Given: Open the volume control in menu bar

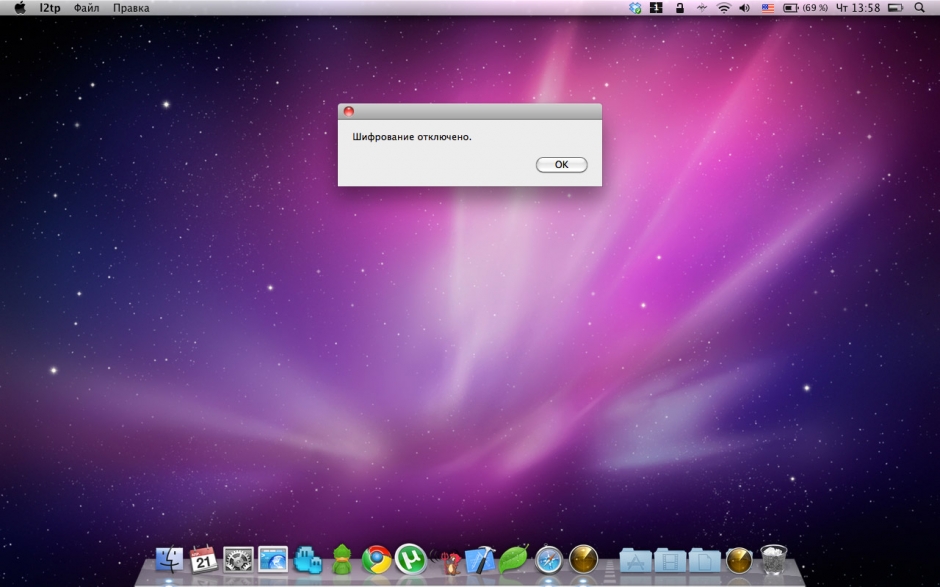Looking at the screenshot, I should point(745,8).
